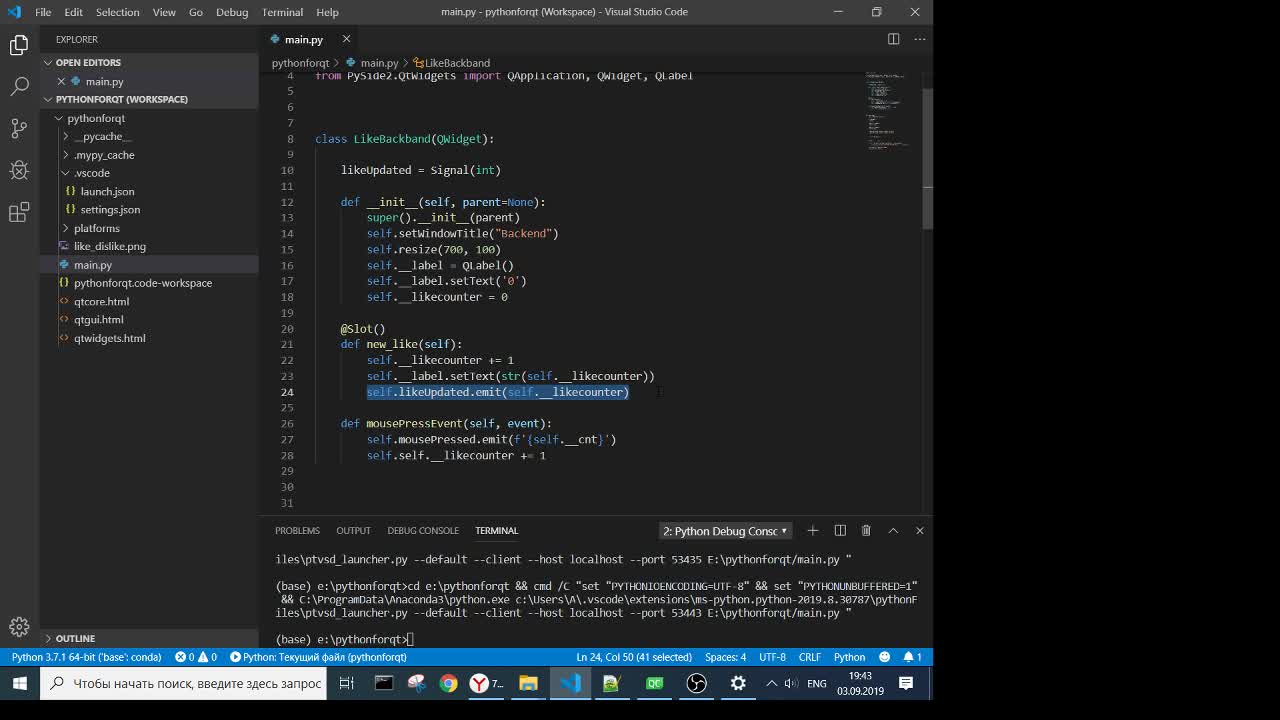Open Chrome from the taskbar

pos(448,683)
